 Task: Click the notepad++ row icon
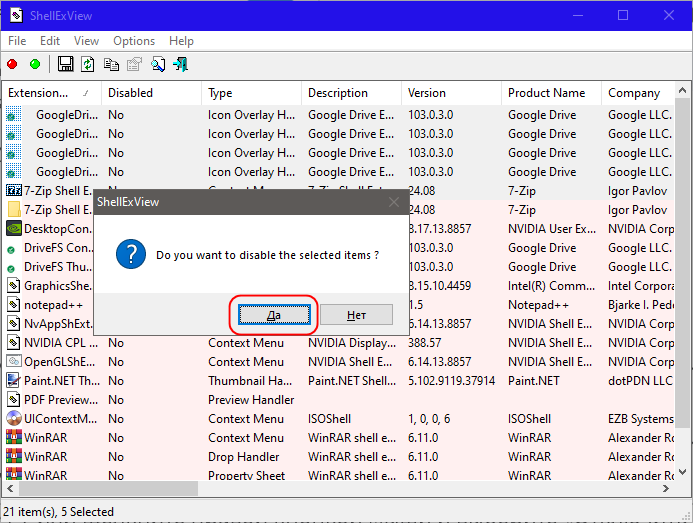point(14,305)
